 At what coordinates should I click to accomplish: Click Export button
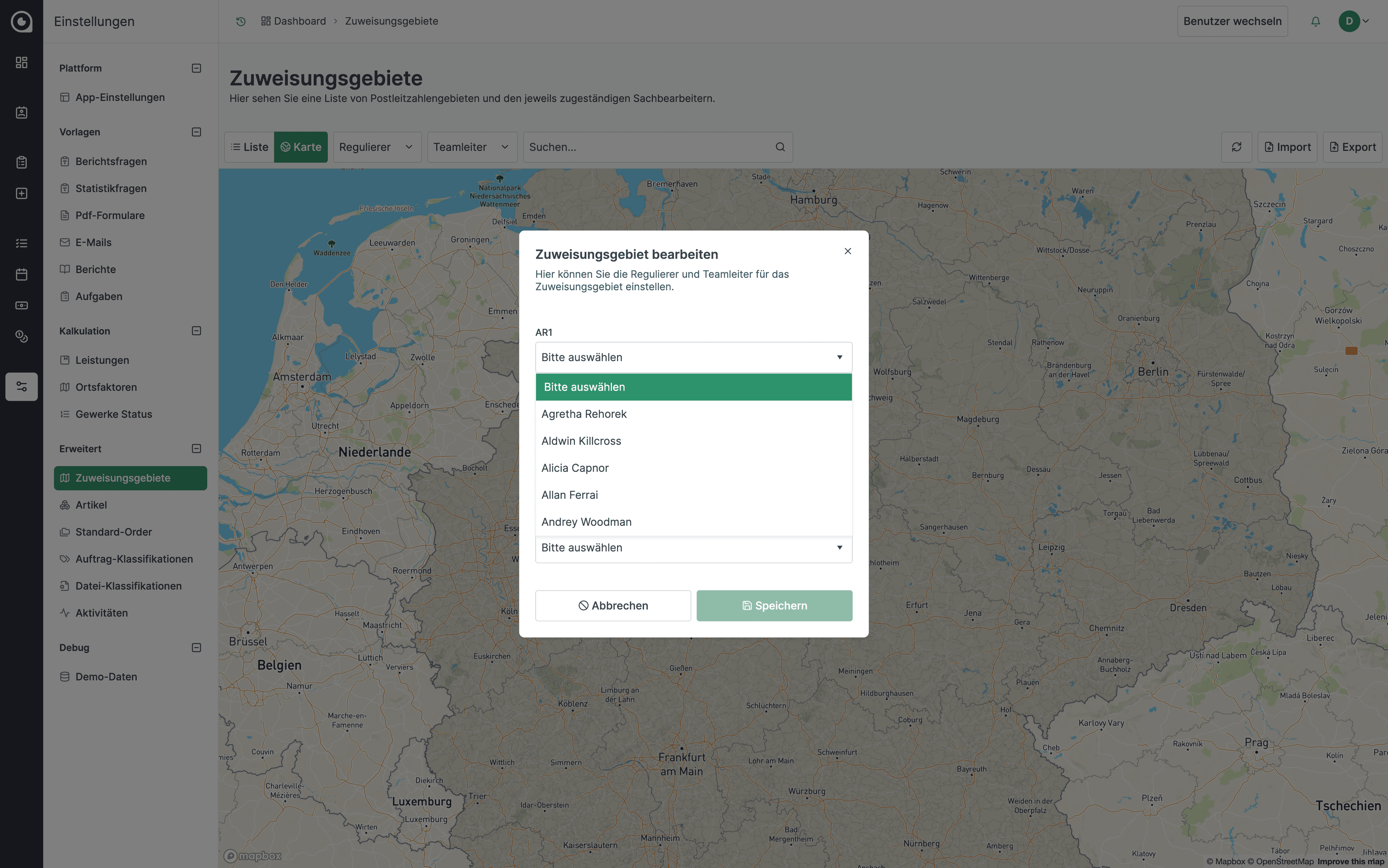click(x=1352, y=147)
